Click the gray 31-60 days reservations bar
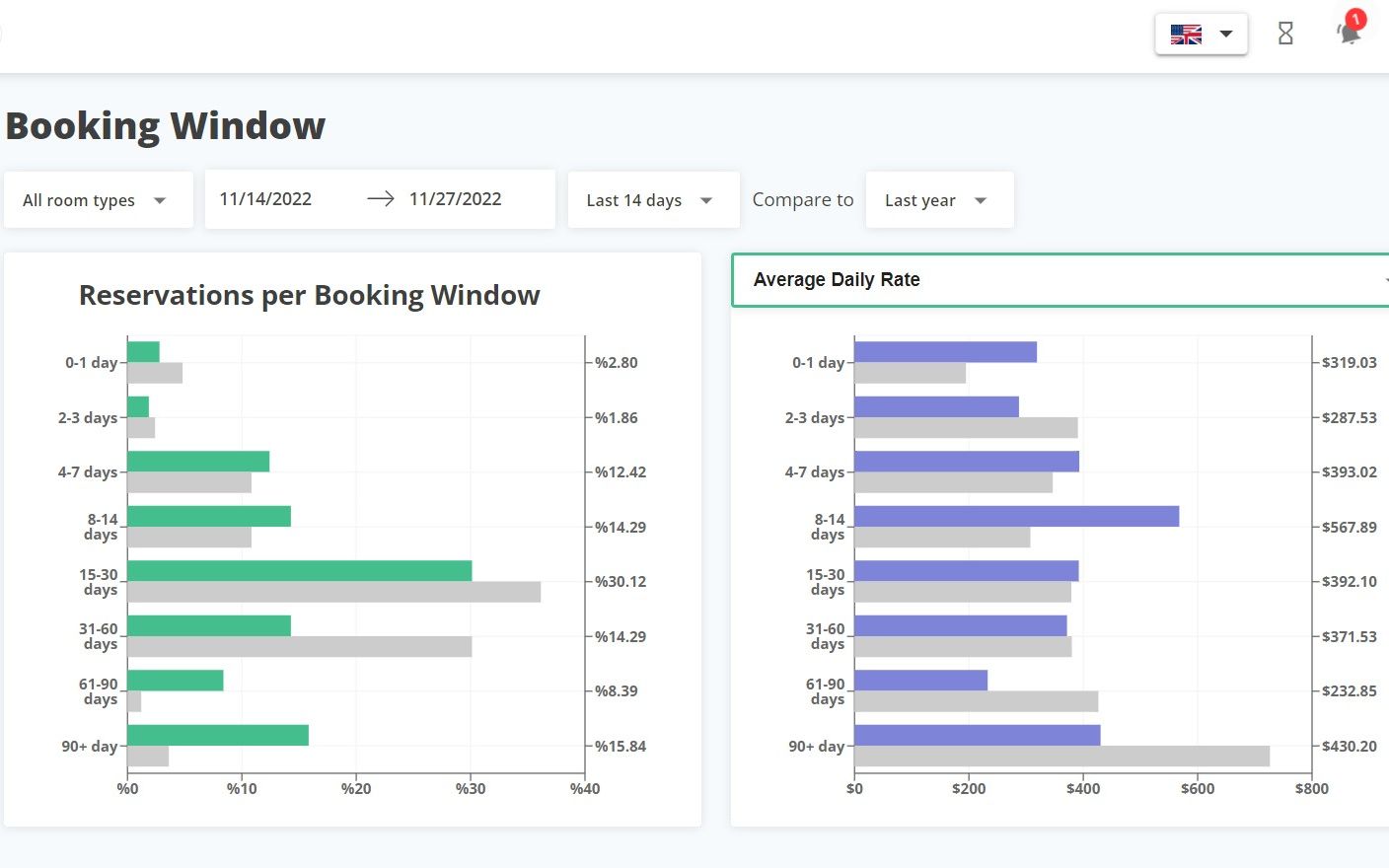 coord(299,647)
